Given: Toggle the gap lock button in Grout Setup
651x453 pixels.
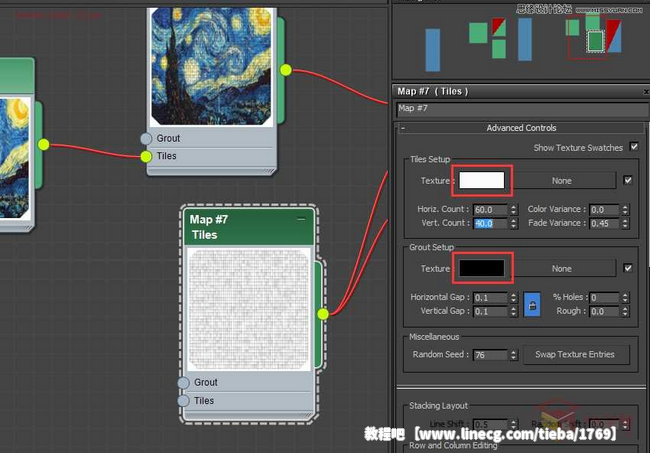Looking at the screenshot, I should pyautogui.click(x=532, y=304).
